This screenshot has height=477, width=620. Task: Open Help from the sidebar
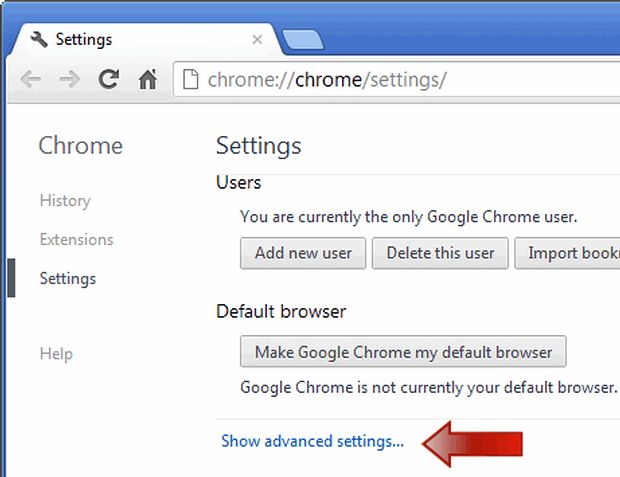click(x=56, y=353)
